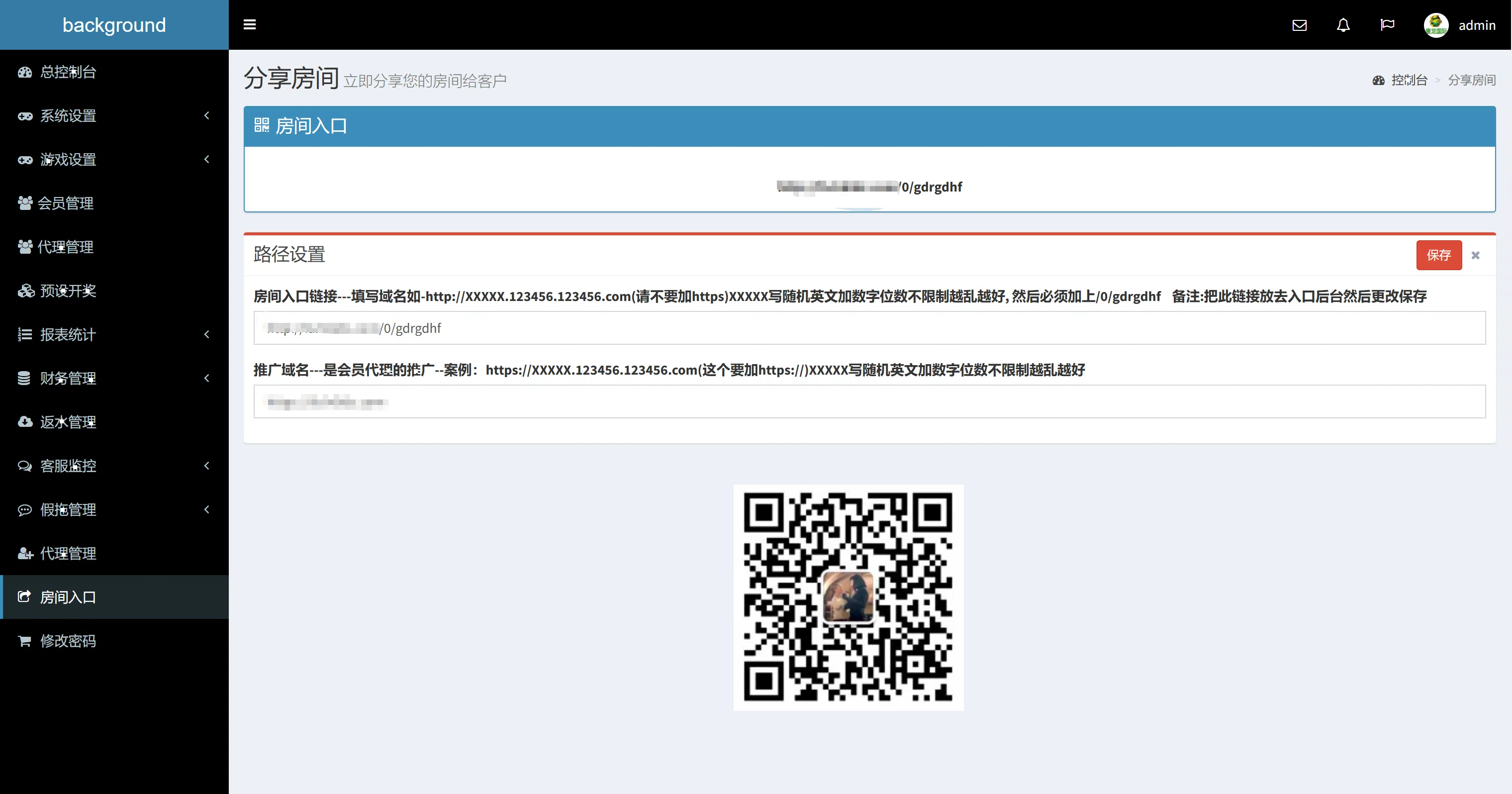Click the 财务管理 database icon
This screenshot has width=1512, height=794.
tap(24, 378)
